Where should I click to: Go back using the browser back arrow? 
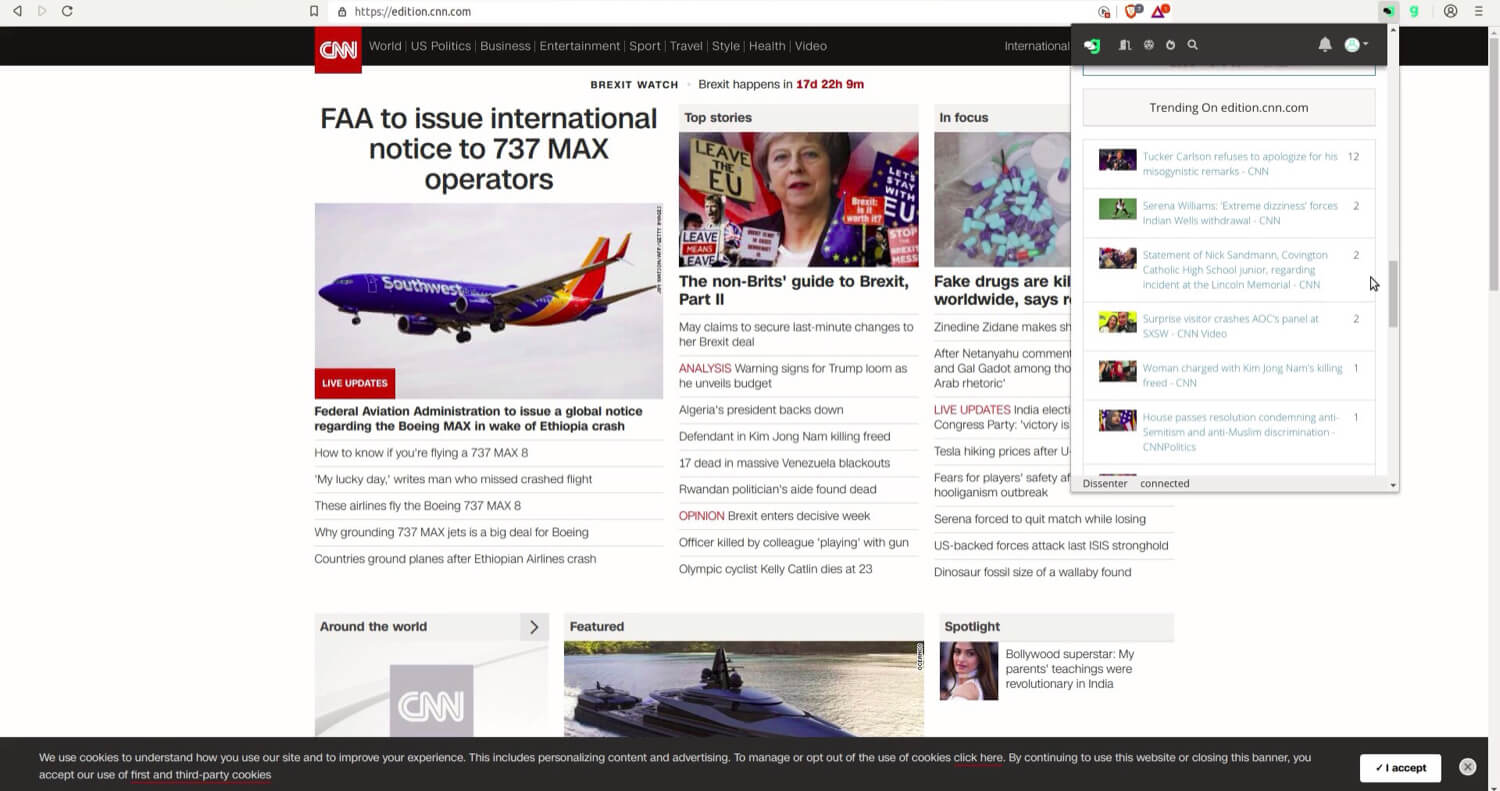(17, 11)
